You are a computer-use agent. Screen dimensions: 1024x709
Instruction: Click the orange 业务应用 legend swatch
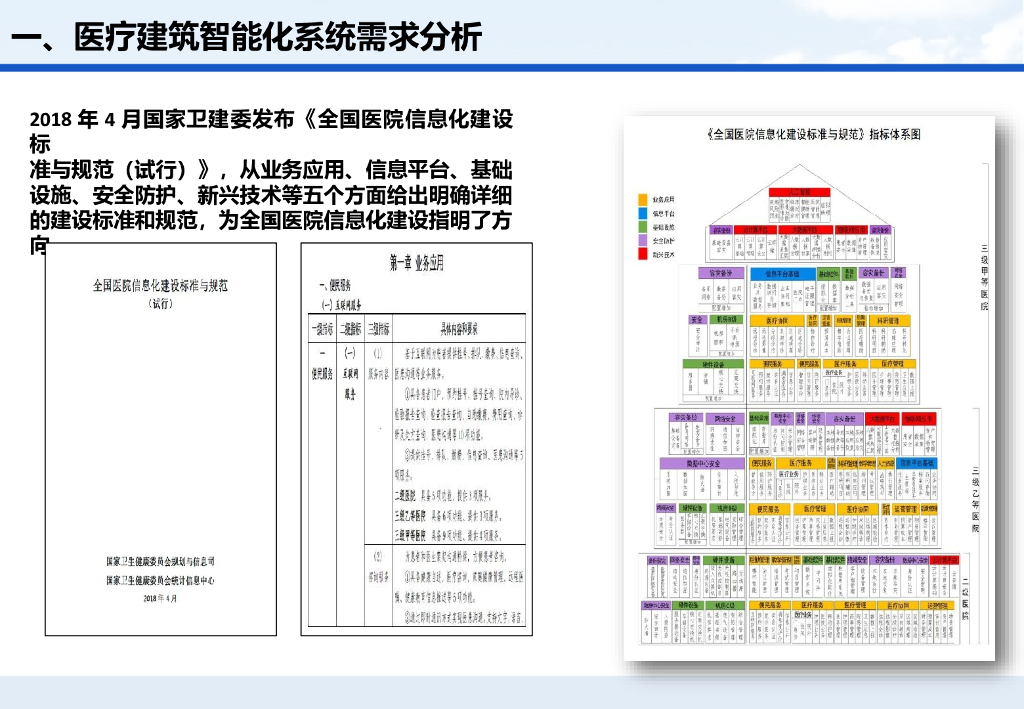[643, 200]
